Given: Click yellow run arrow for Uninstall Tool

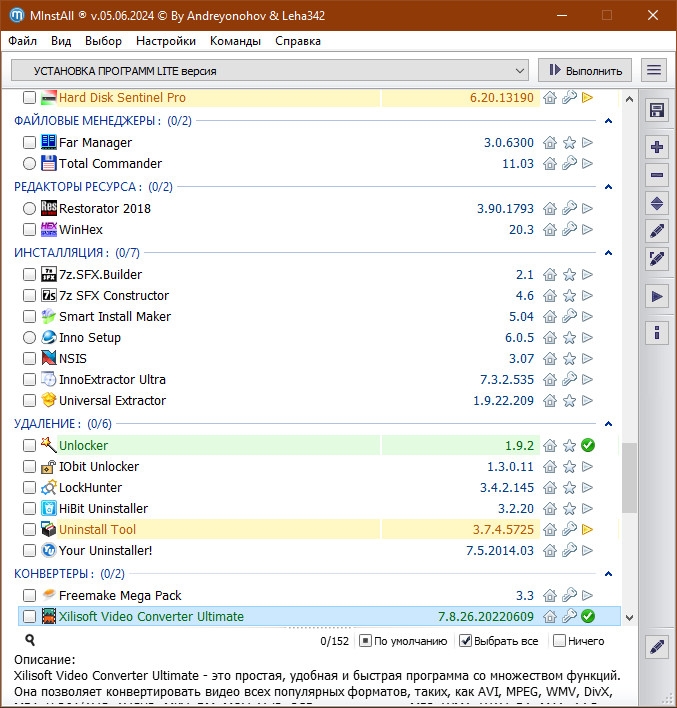Looking at the screenshot, I should (587, 530).
